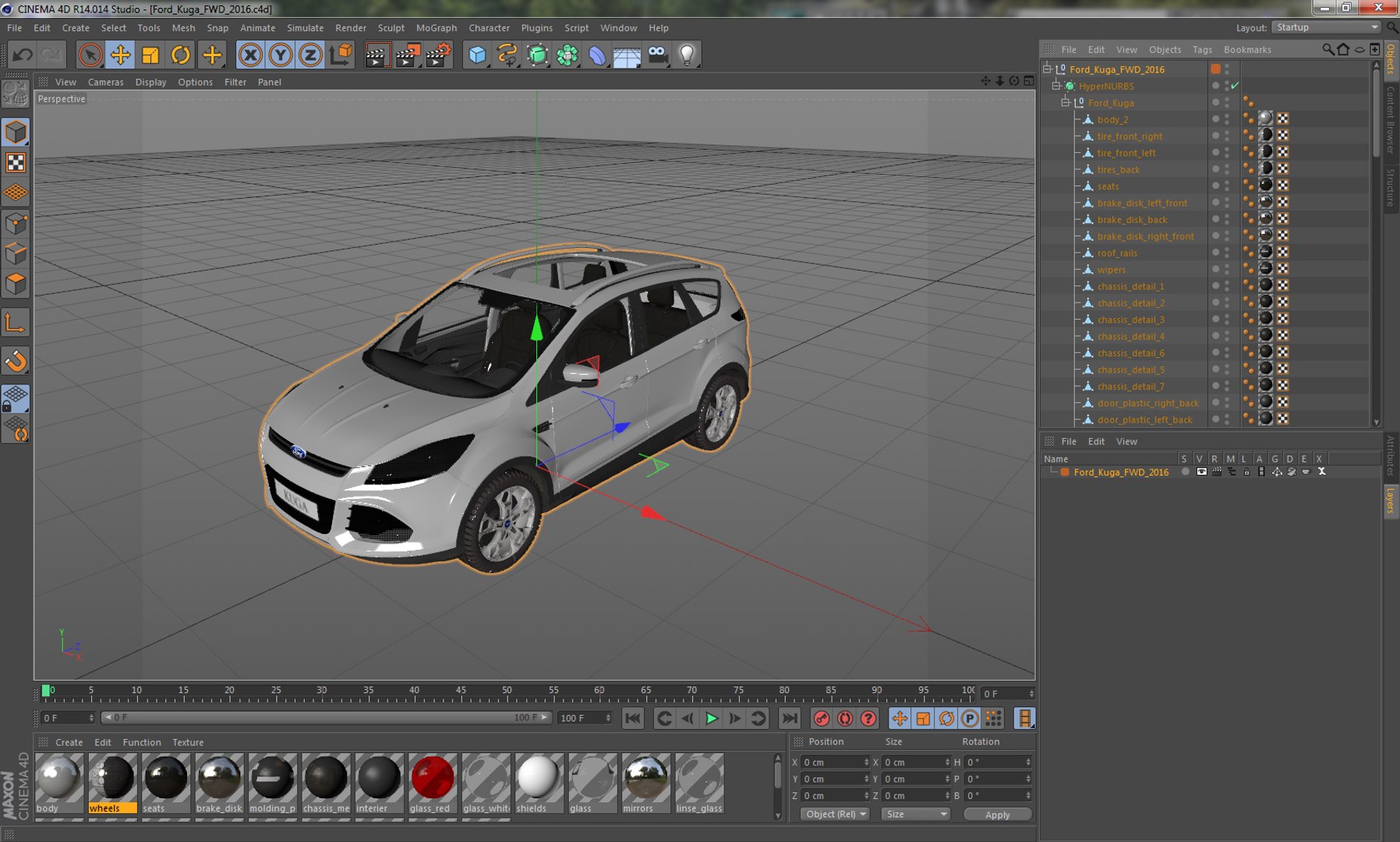Go to end of animation button
This screenshot has height=842, width=1400.
[789, 718]
